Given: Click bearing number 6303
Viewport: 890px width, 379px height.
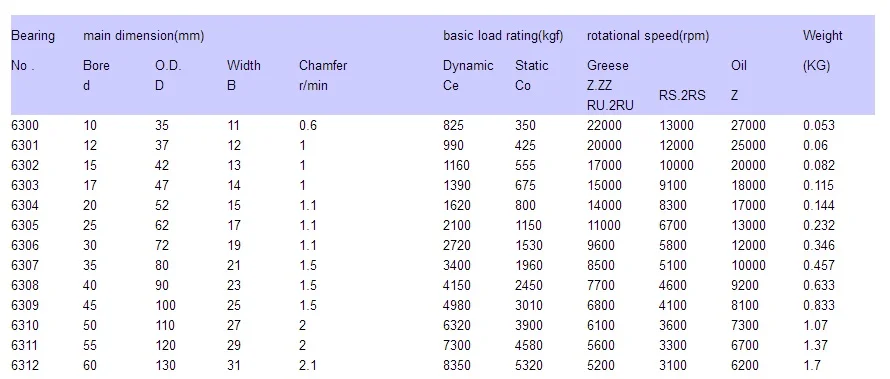Looking at the screenshot, I should [25, 186].
